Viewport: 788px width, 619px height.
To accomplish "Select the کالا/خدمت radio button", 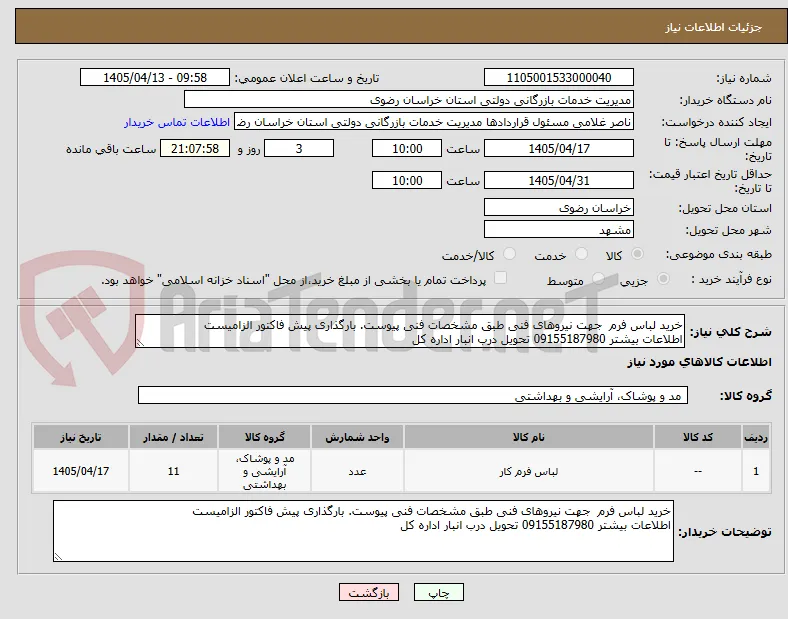I will (x=510, y=254).
